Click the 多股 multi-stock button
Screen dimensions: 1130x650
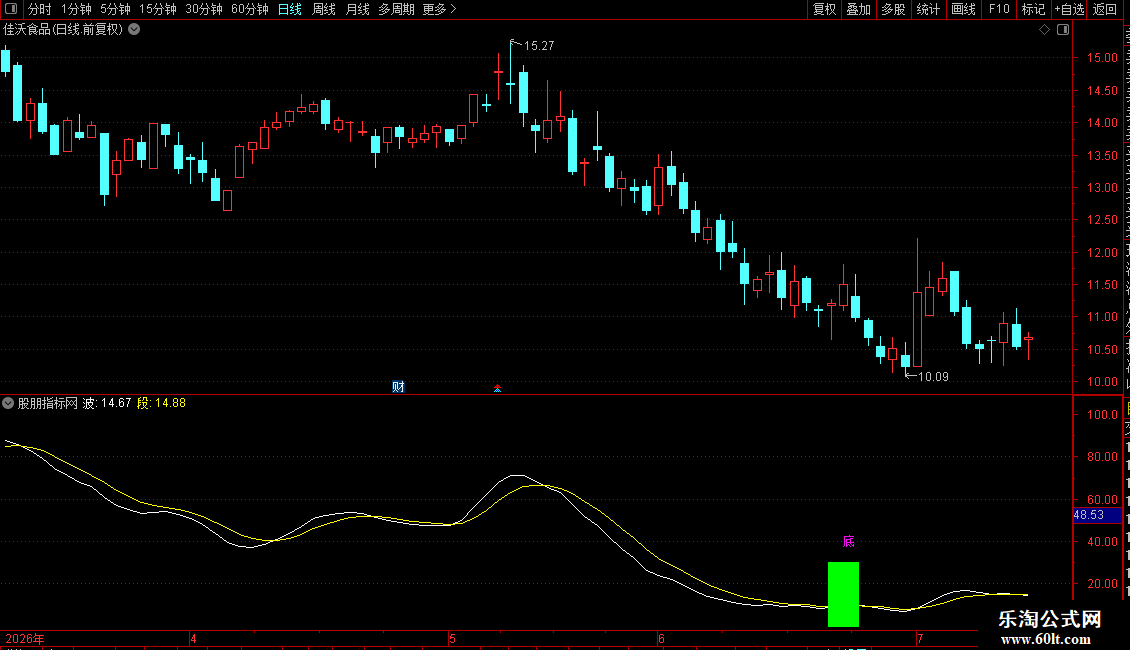point(893,9)
